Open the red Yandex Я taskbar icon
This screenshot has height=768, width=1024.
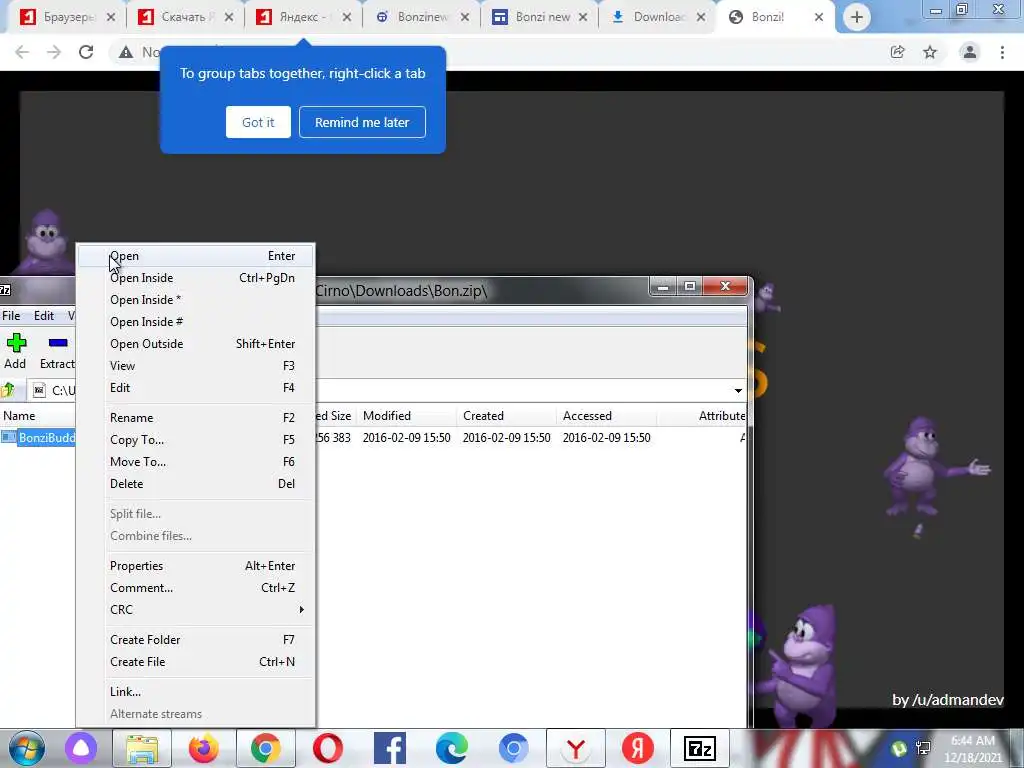click(x=638, y=748)
